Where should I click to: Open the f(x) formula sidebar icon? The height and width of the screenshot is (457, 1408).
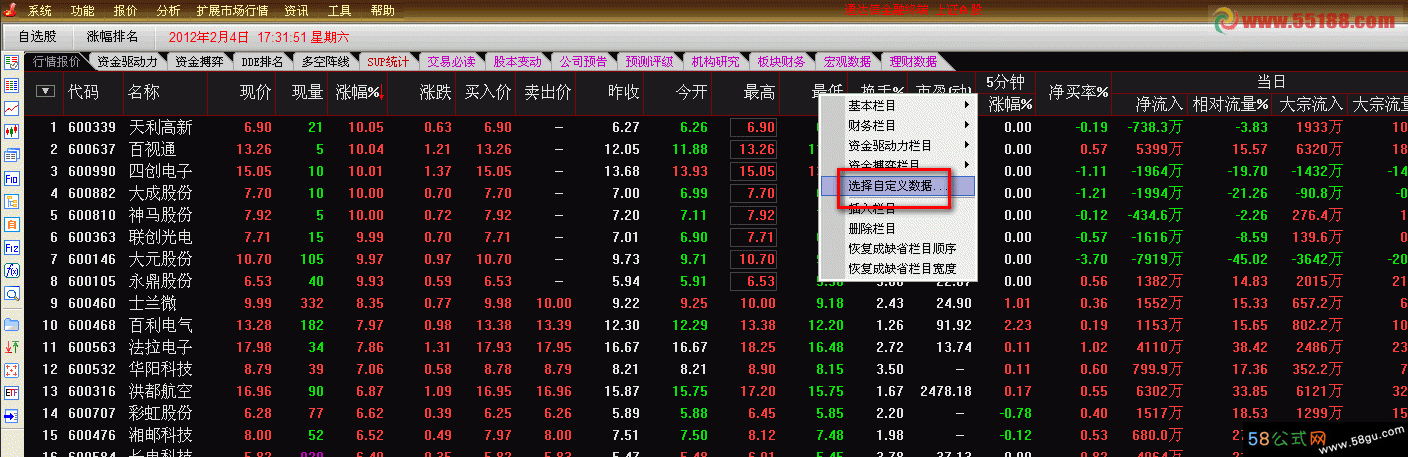(11, 270)
